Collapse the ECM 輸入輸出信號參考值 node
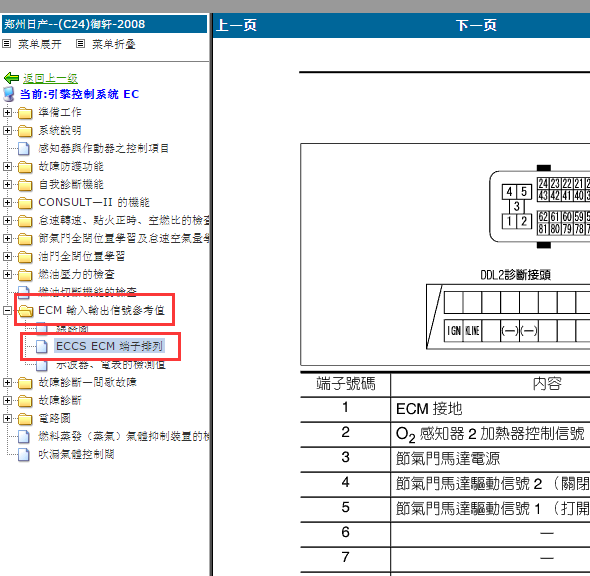 pyautogui.click(x=7, y=310)
